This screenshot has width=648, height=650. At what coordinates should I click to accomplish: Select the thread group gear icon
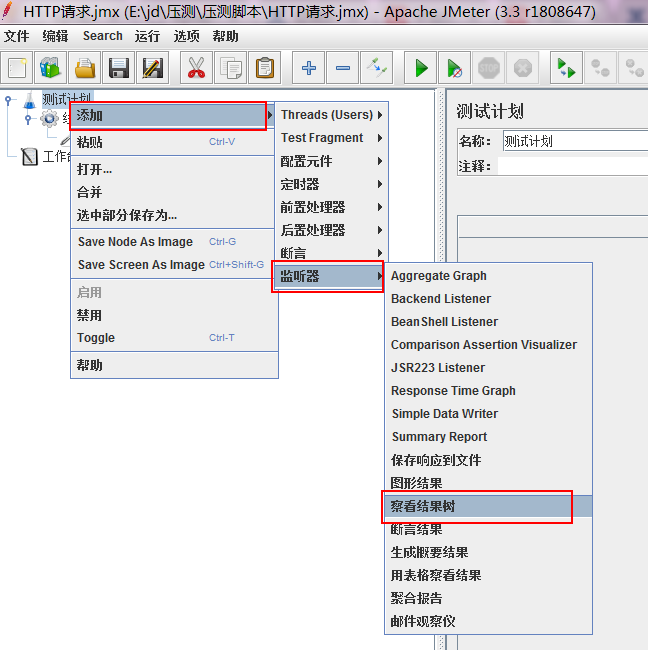tap(49, 119)
